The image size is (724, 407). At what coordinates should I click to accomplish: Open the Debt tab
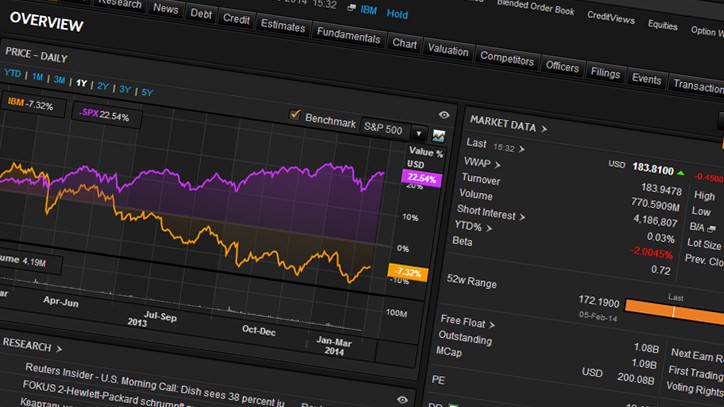(201, 13)
